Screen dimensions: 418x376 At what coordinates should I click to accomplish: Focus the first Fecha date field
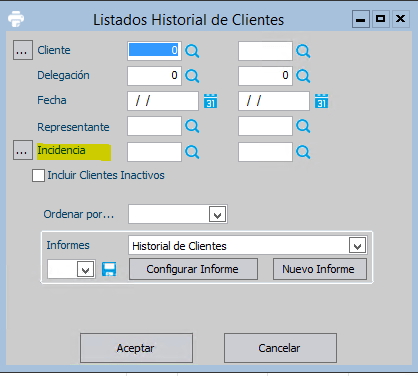(x=163, y=101)
